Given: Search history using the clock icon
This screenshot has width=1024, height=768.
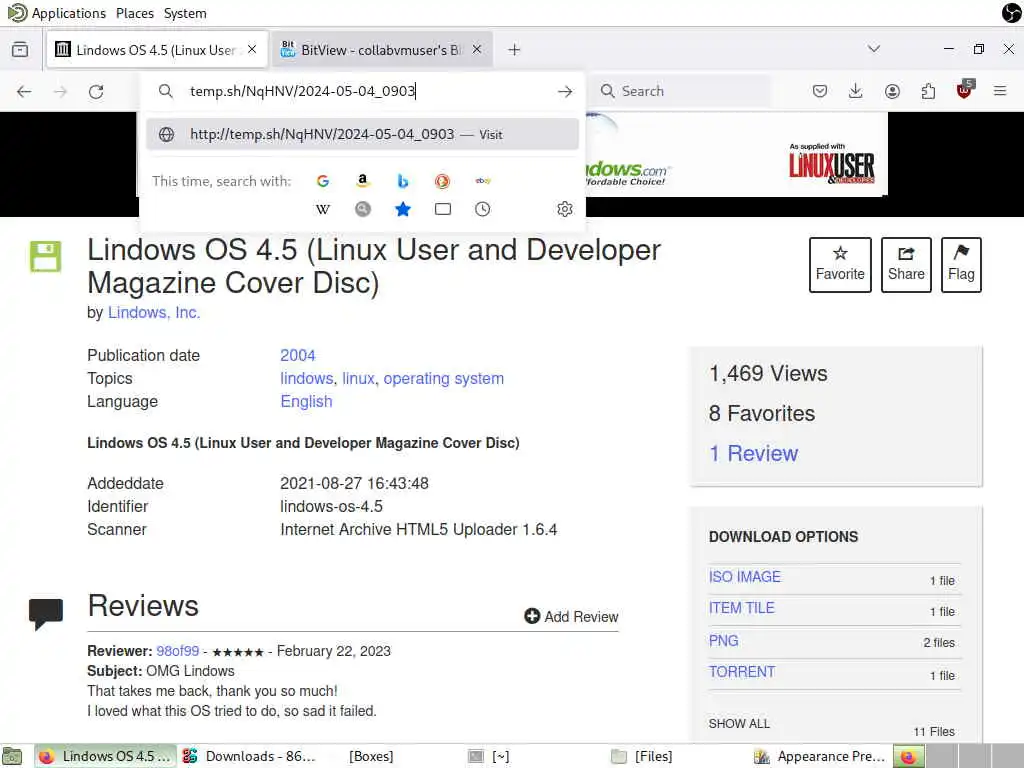Looking at the screenshot, I should 483,209.
